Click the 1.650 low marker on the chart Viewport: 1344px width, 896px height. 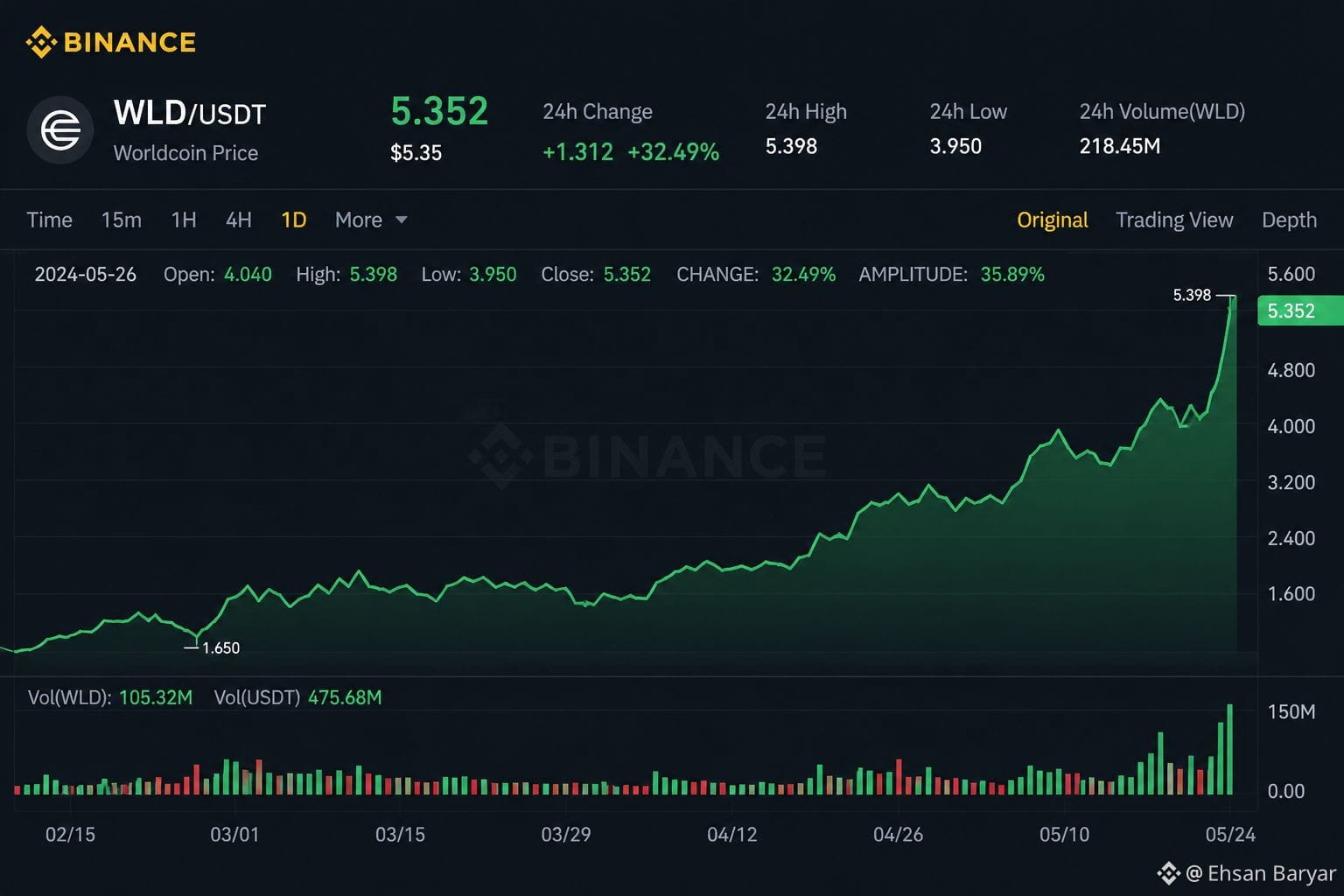click(x=220, y=648)
